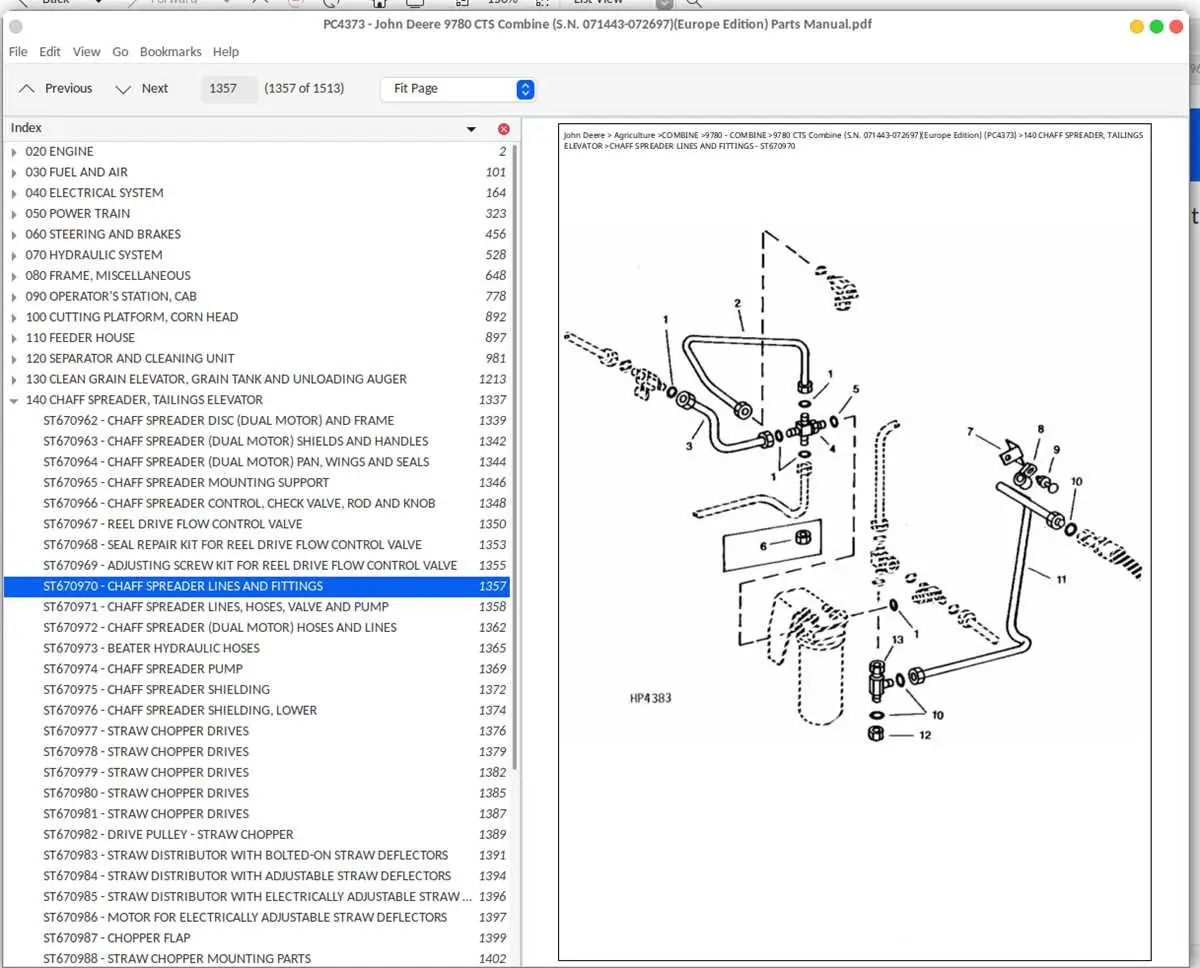Screen dimensions: 1200x968
Task: Expand the 060 STEERING AND BRAKES section
Action: [14, 234]
